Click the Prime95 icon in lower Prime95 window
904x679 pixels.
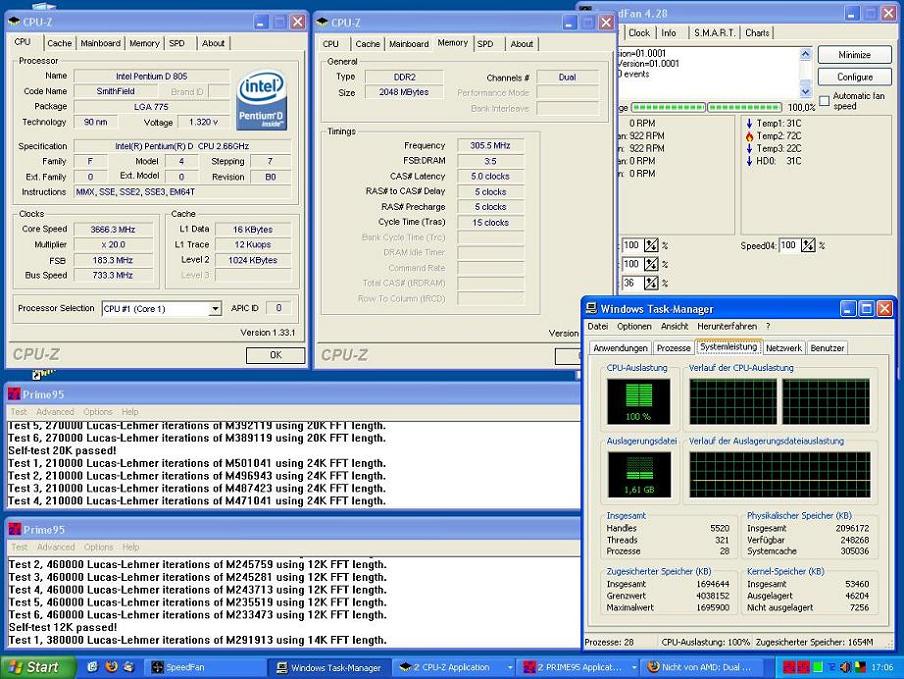click(x=15, y=529)
